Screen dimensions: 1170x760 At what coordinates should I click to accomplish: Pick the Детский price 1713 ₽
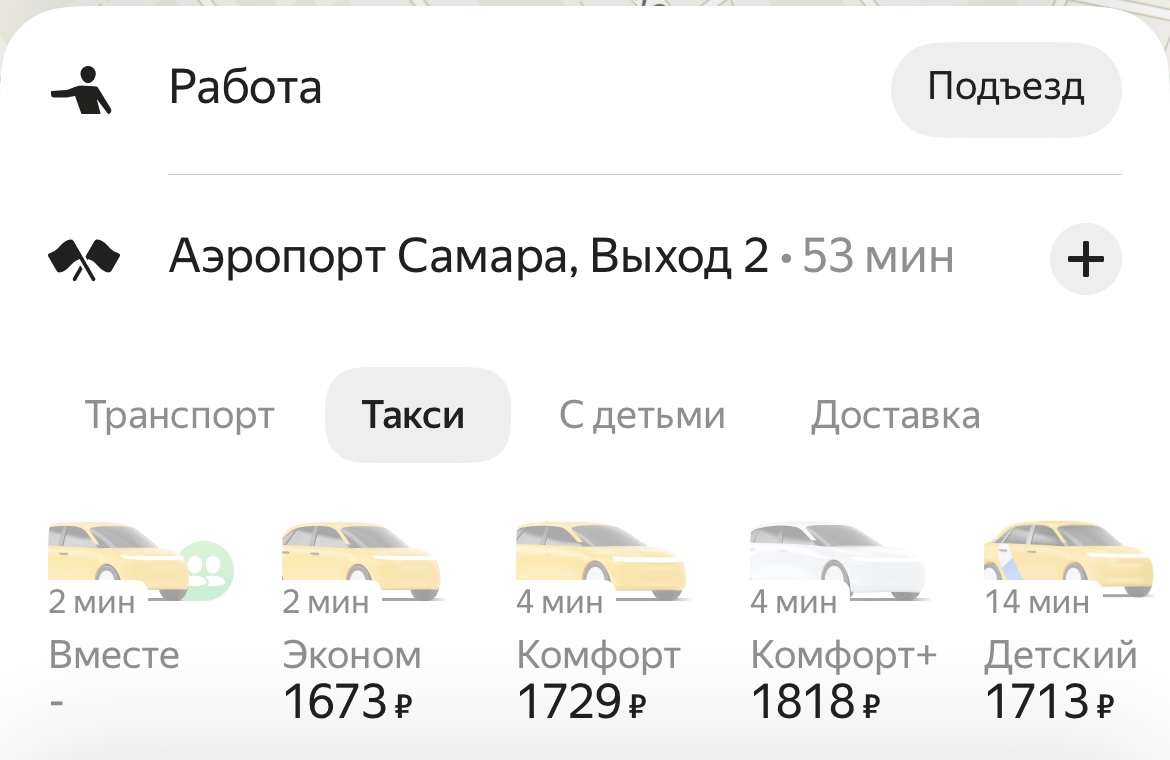pyautogui.click(x=1049, y=702)
